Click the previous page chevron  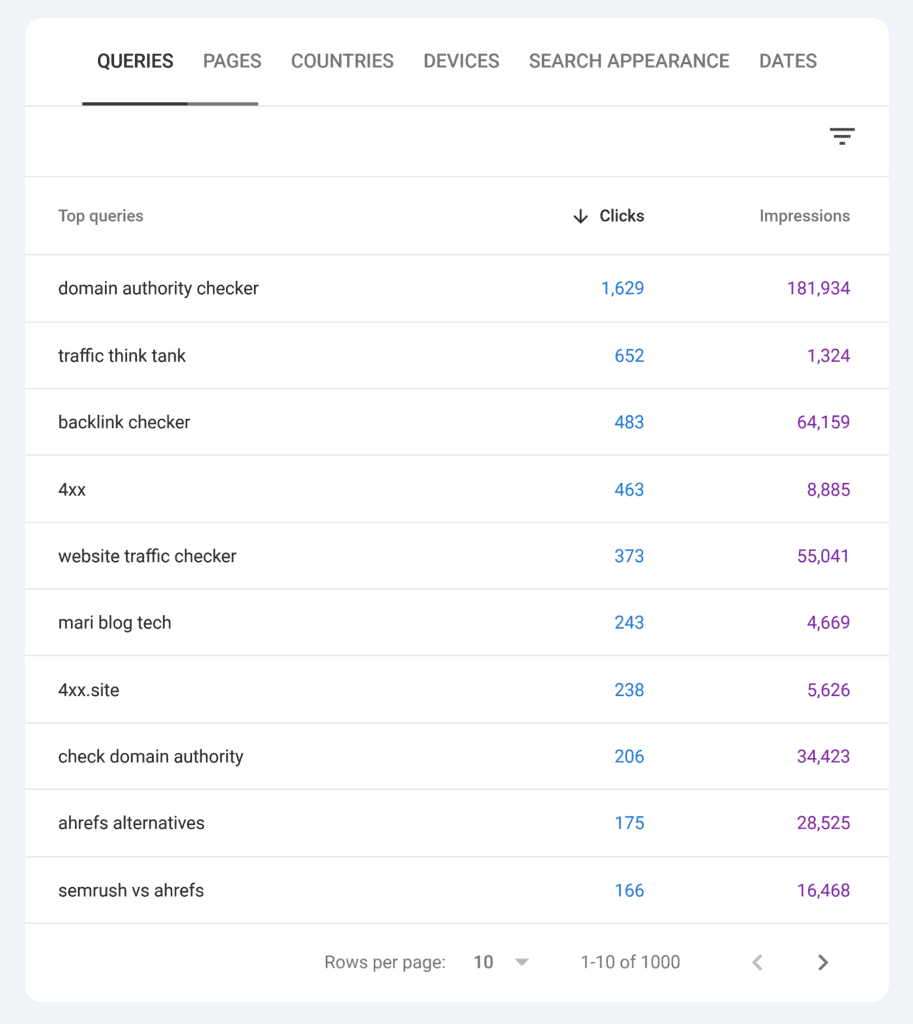757,962
